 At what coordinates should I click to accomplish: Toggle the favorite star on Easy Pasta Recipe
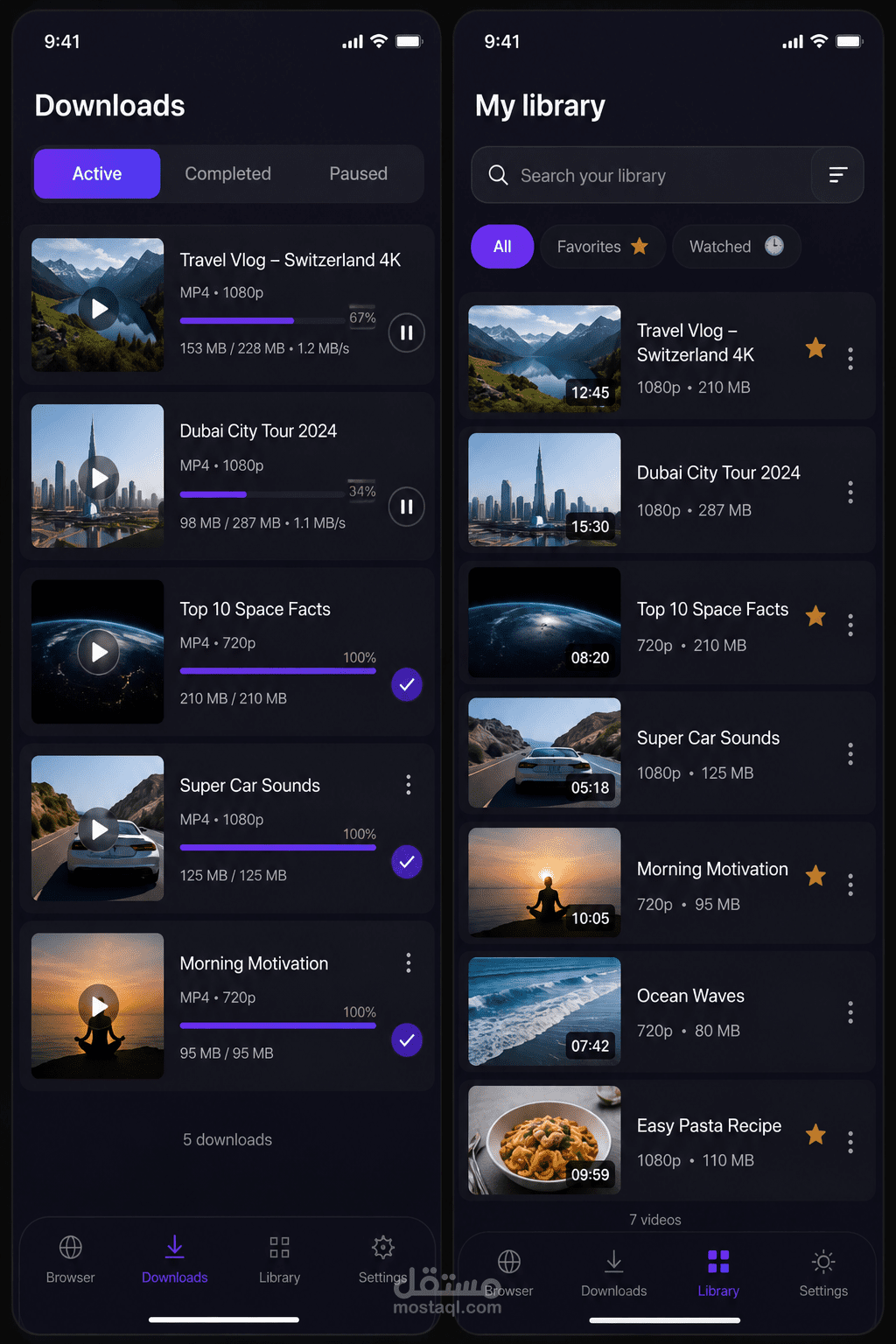click(x=815, y=1135)
